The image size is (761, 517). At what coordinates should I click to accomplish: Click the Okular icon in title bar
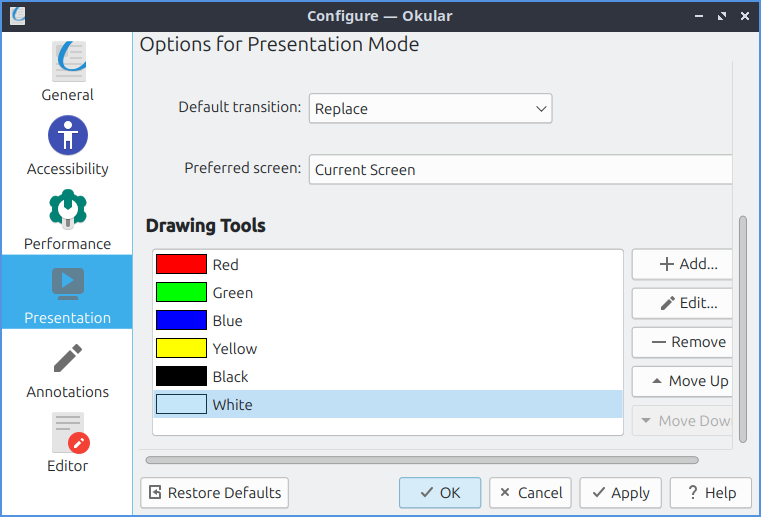(17, 16)
